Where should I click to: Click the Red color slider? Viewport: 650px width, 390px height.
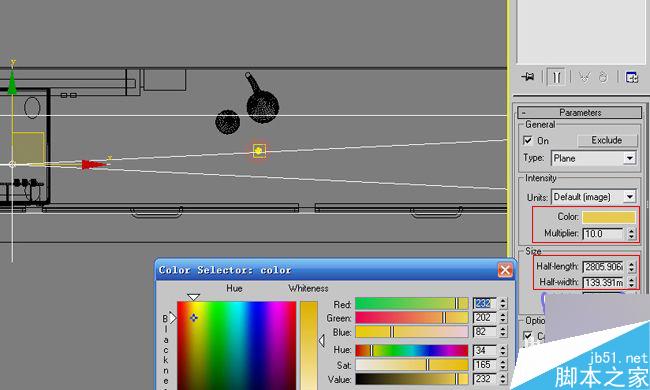412,304
